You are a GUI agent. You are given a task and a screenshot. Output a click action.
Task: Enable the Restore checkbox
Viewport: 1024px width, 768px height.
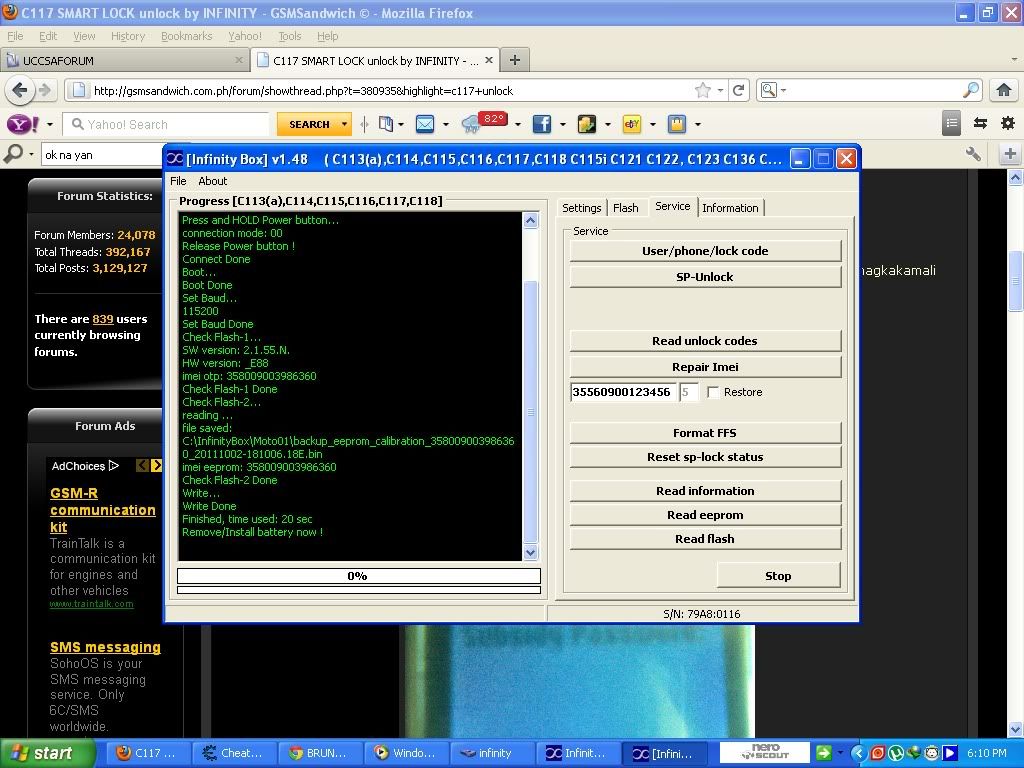713,392
